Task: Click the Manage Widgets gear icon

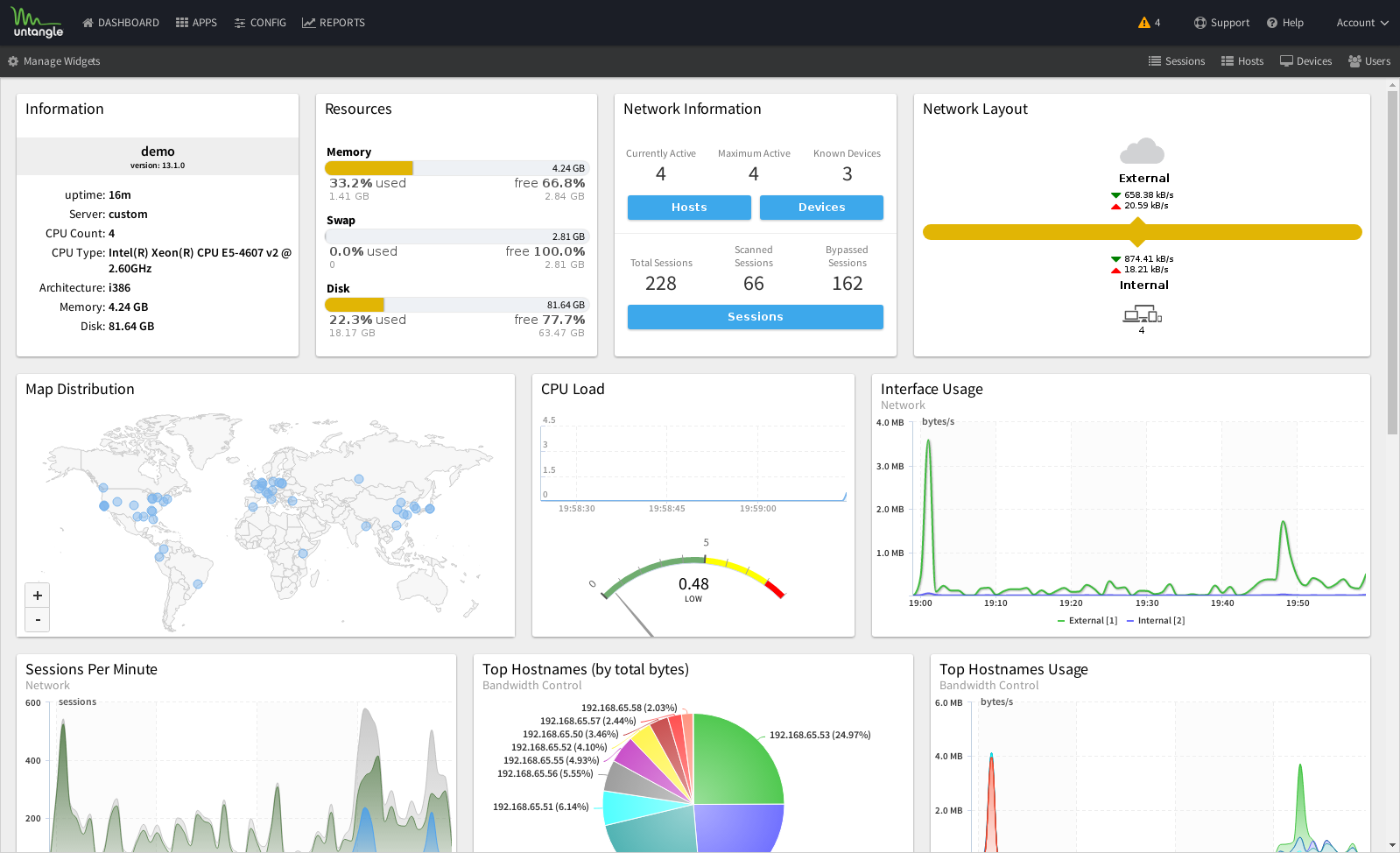Action: point(13,61)
